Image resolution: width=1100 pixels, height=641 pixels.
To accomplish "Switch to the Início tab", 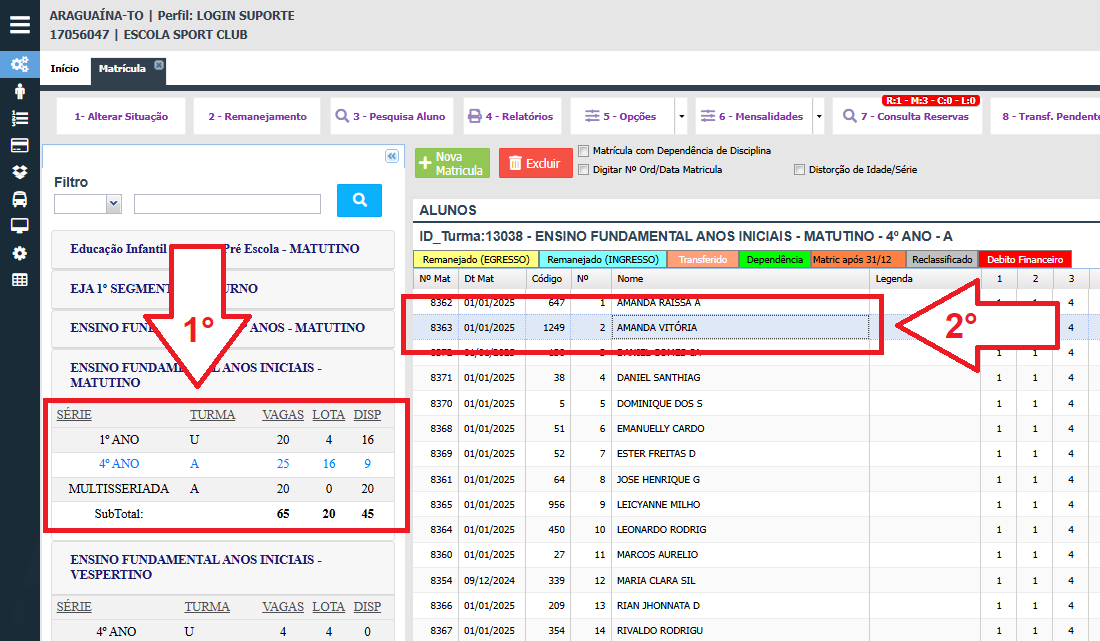I will pos(65,69).
